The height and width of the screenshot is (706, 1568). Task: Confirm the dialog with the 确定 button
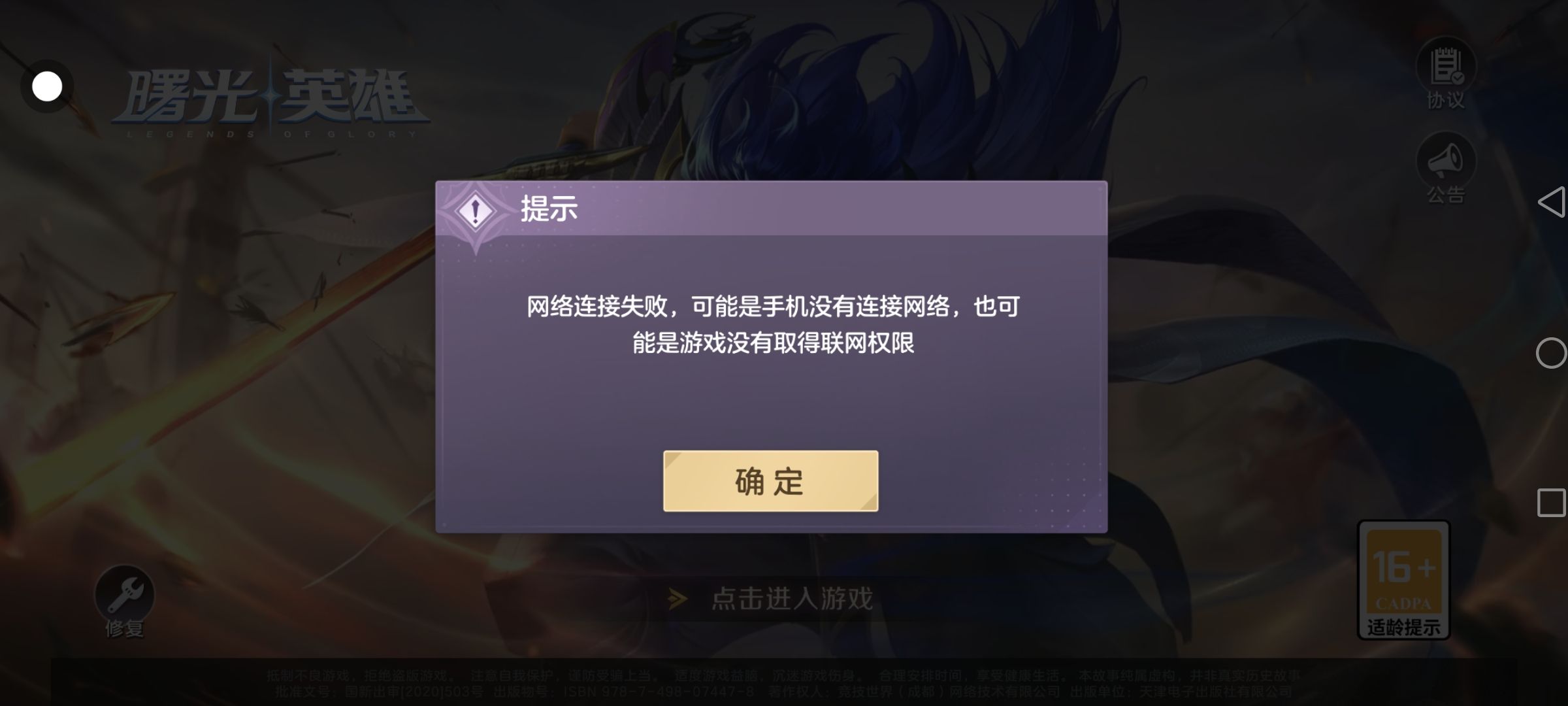point(770,480)
